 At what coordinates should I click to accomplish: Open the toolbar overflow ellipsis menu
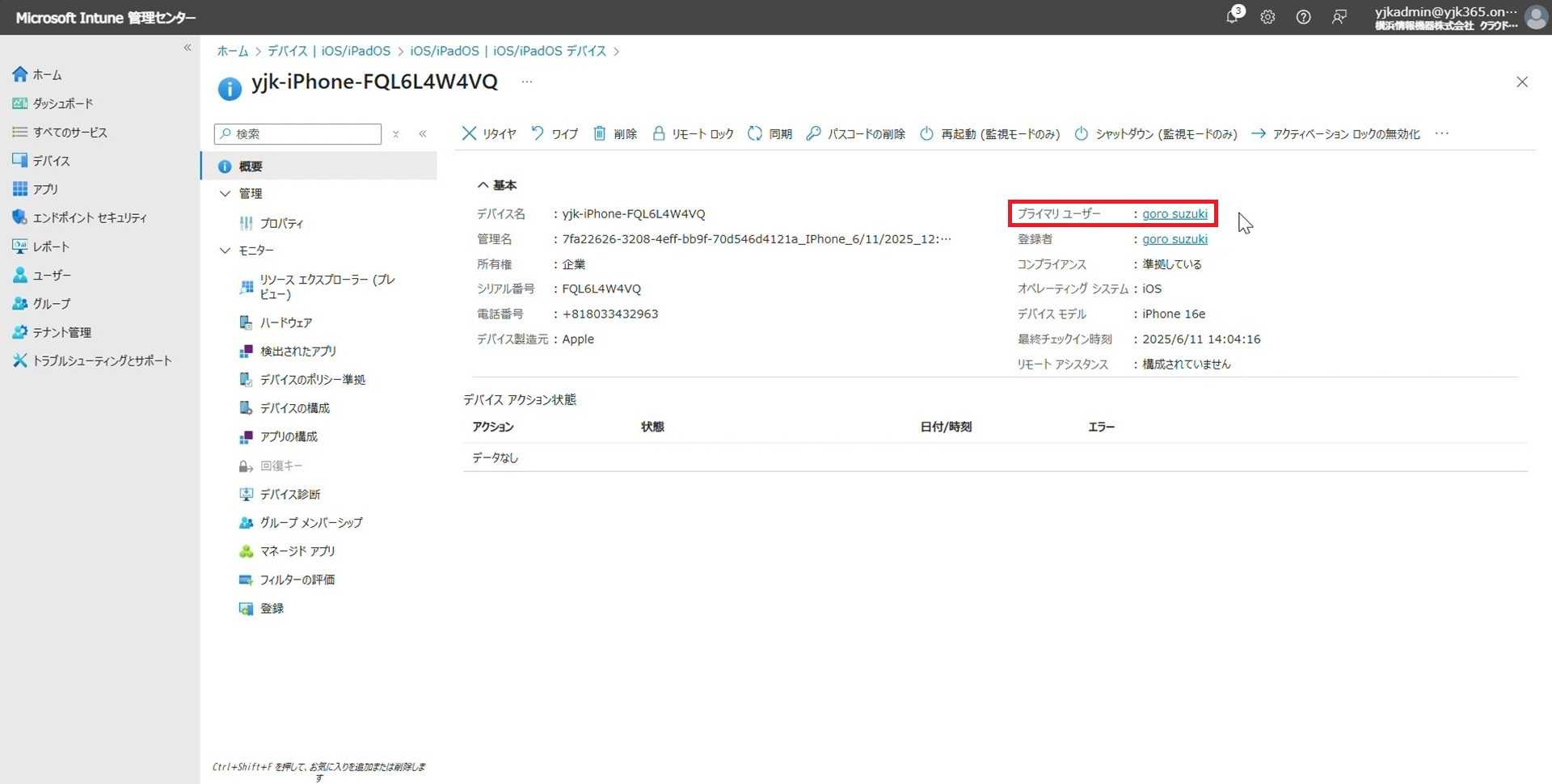[1442, 133]
